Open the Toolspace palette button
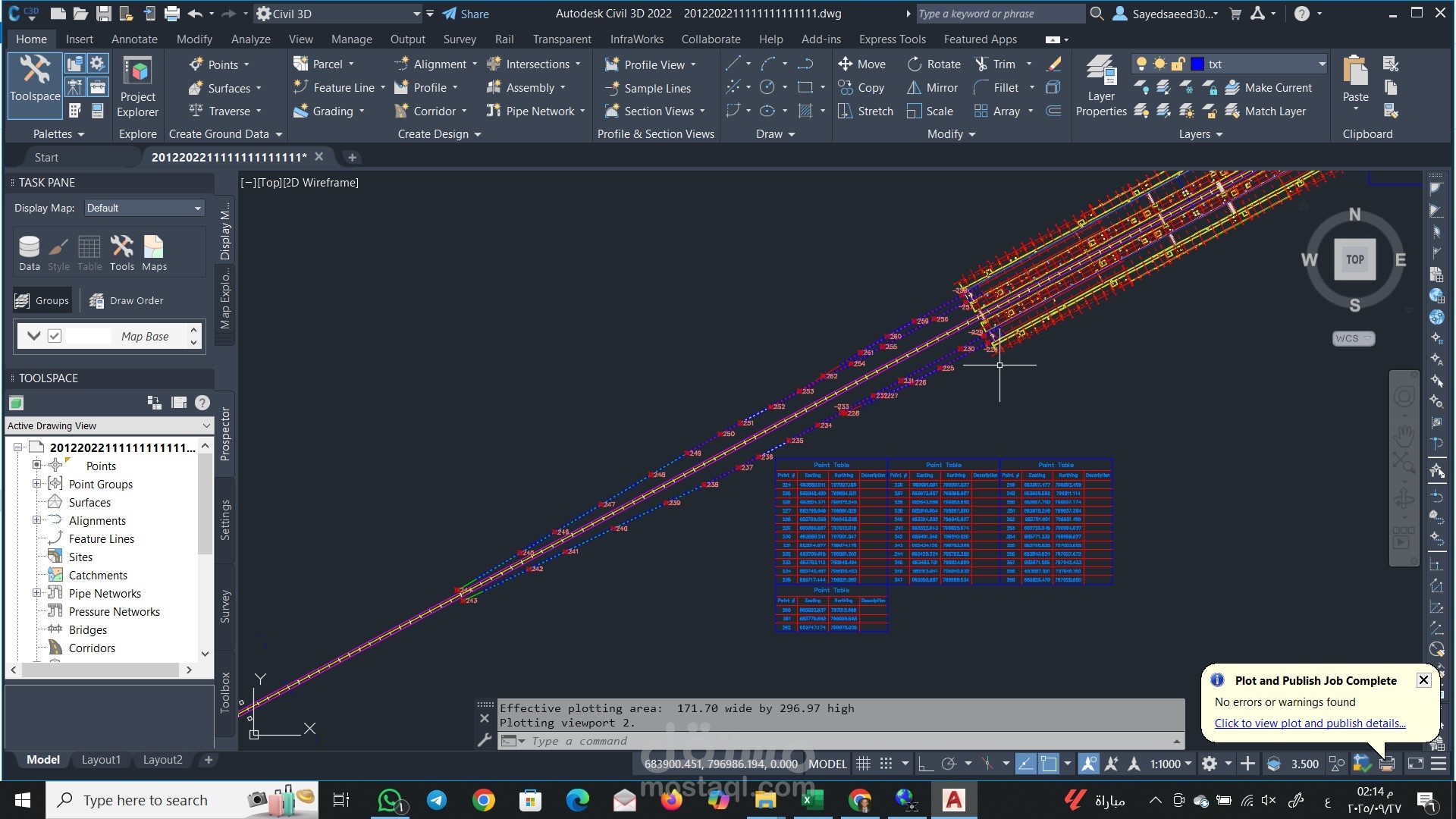 (35, 79)
